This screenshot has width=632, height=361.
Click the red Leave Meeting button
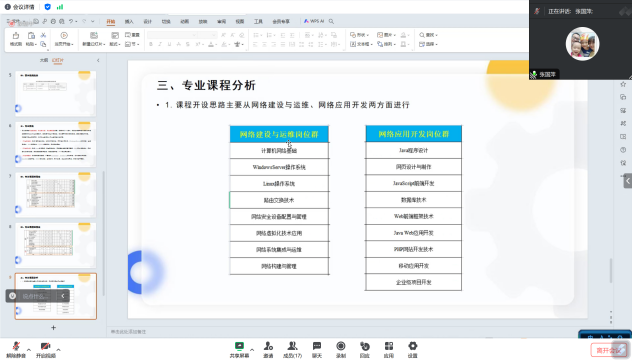609,351
